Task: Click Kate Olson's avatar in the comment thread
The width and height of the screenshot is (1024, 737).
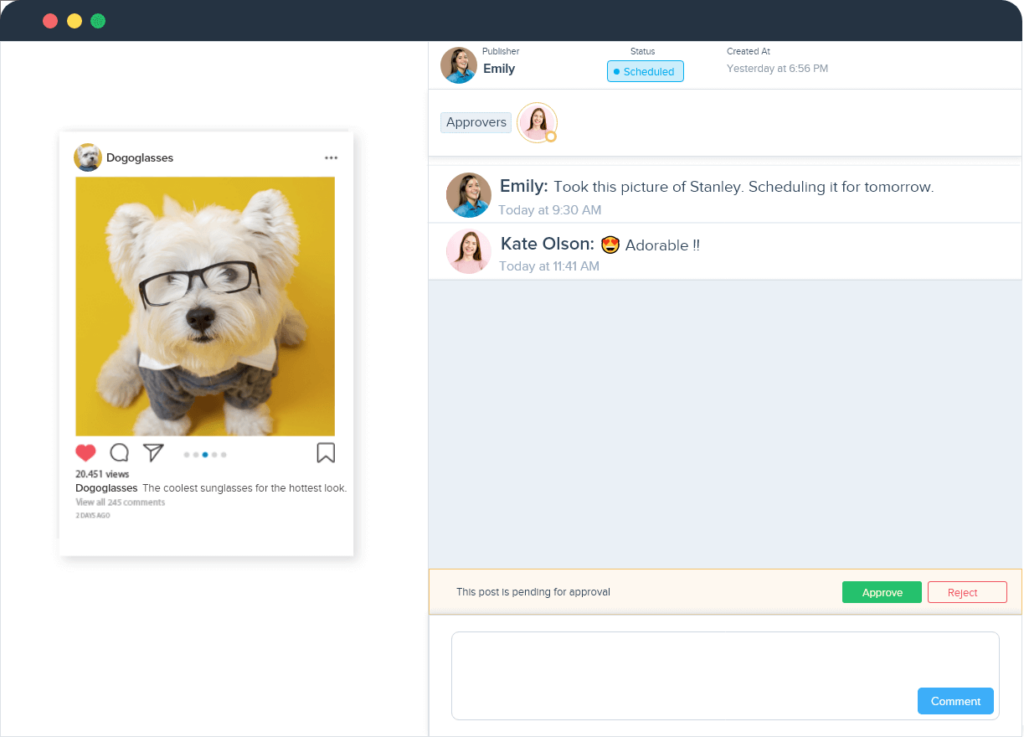Action: click(x=468, y=251)
